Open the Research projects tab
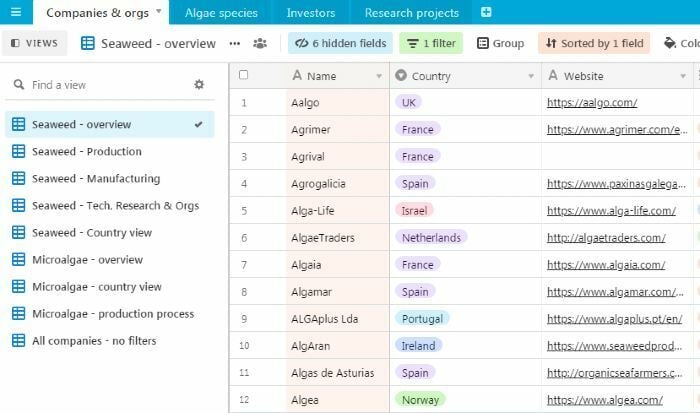This screenshot has width=700, height=413. [x=411, y=13]
